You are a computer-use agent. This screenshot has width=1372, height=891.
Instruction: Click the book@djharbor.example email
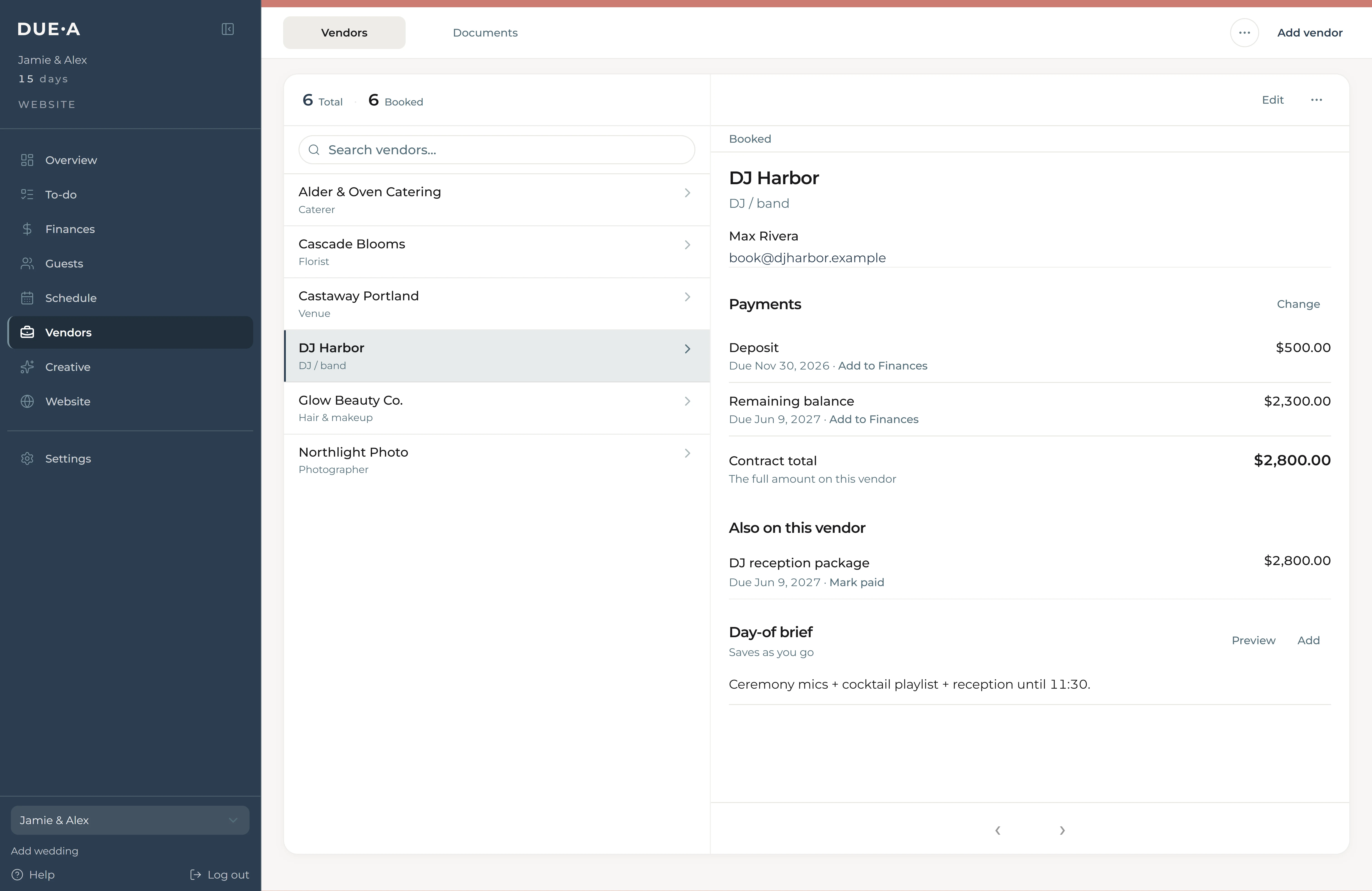807,258
